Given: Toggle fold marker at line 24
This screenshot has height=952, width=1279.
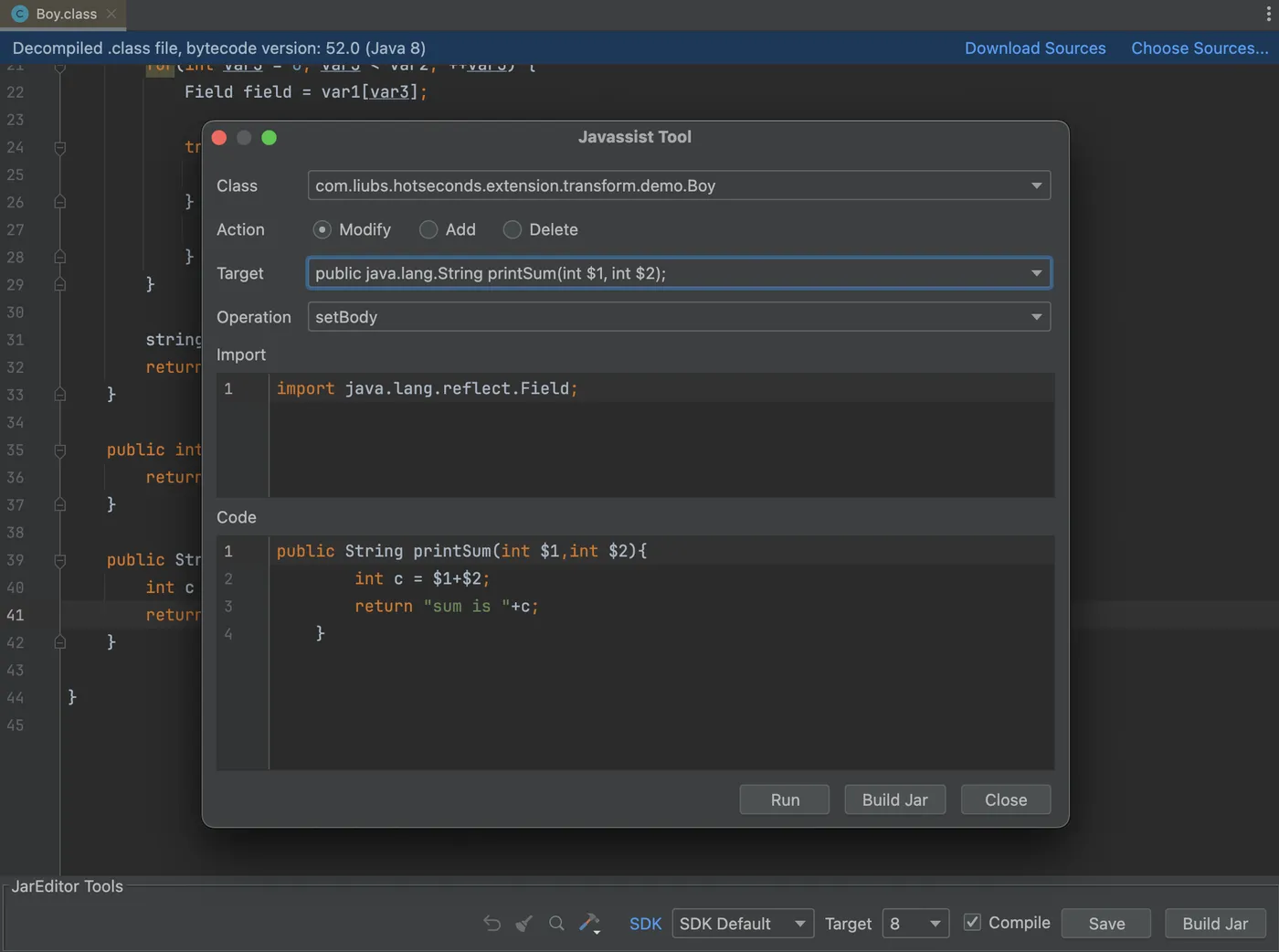Looking at the screenshot, I should (59, 147).
